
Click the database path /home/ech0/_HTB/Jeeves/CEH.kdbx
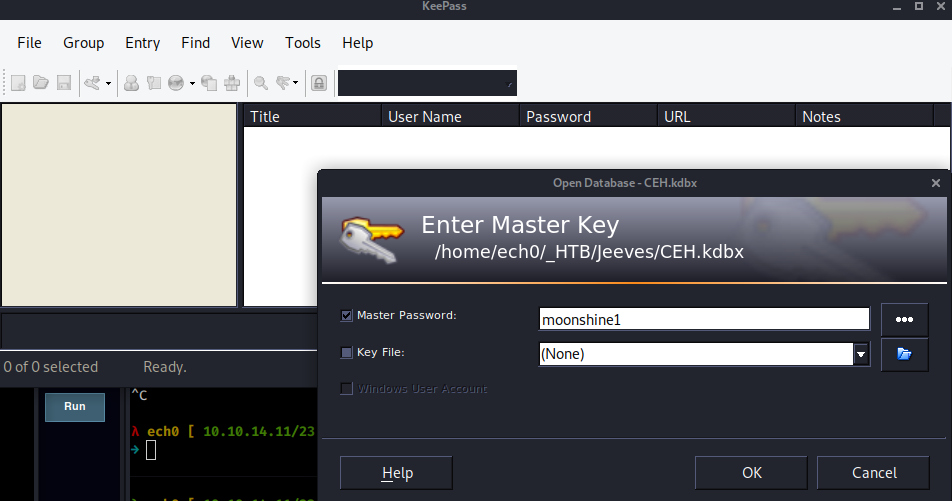point(589,251)
